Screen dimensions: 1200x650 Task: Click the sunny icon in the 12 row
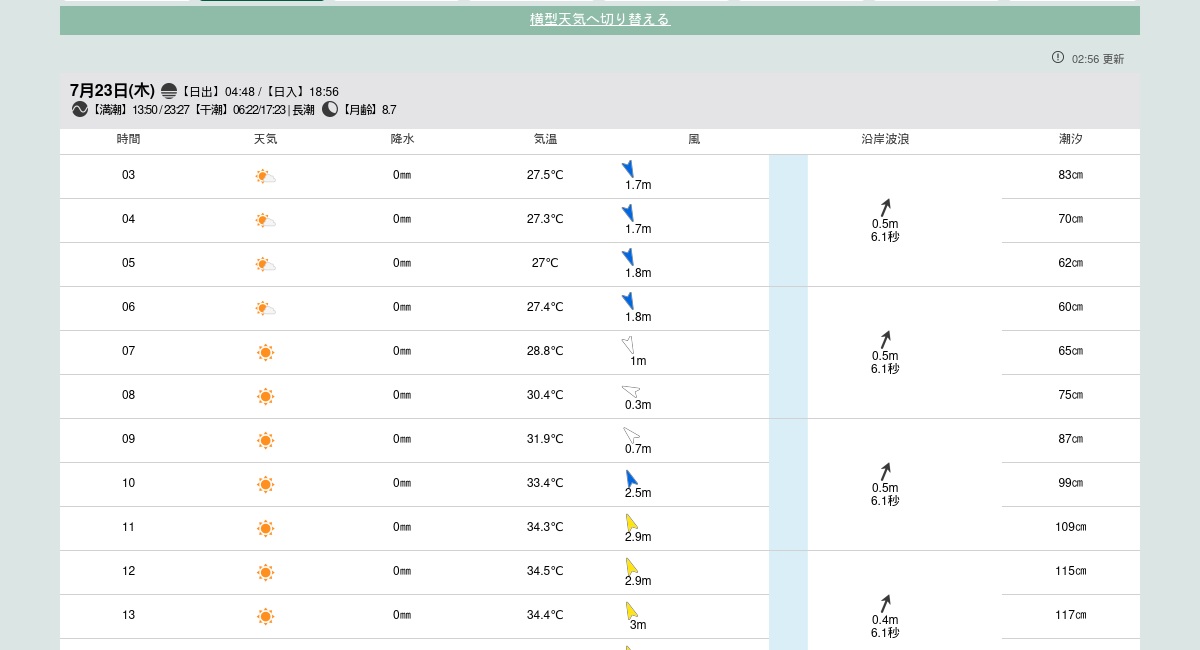[265, 573]
